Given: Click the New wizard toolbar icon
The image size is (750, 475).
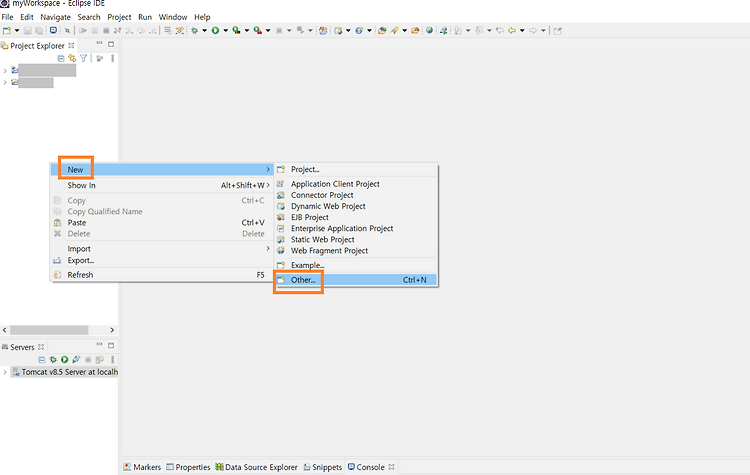Looking at the screenshot, I should tap(7, 31).
